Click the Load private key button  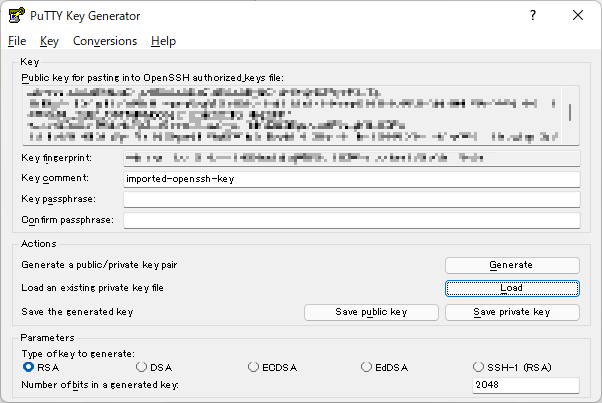(512, 288)
